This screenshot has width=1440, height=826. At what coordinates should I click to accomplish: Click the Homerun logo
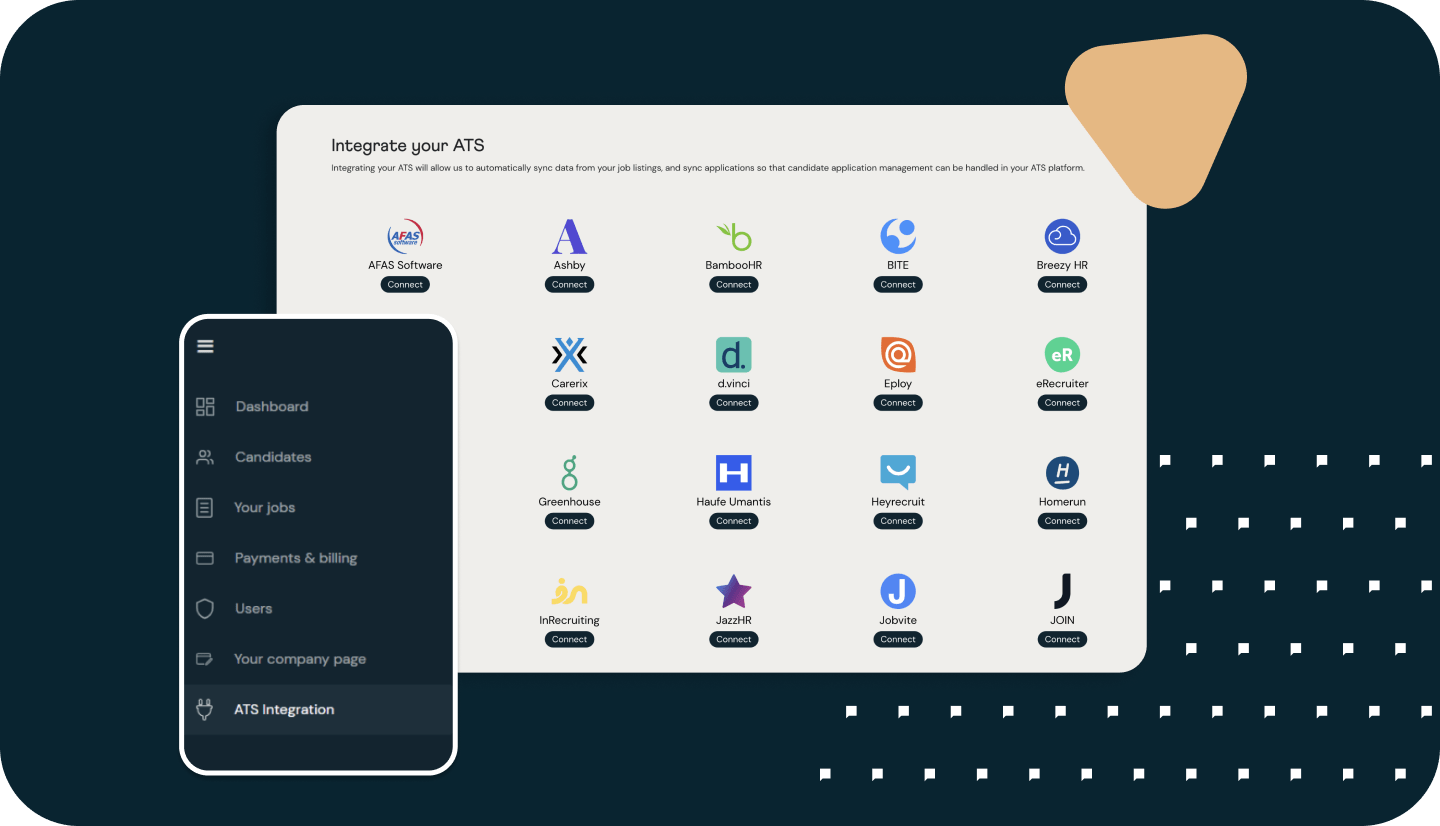click(x=1062, y=473)
